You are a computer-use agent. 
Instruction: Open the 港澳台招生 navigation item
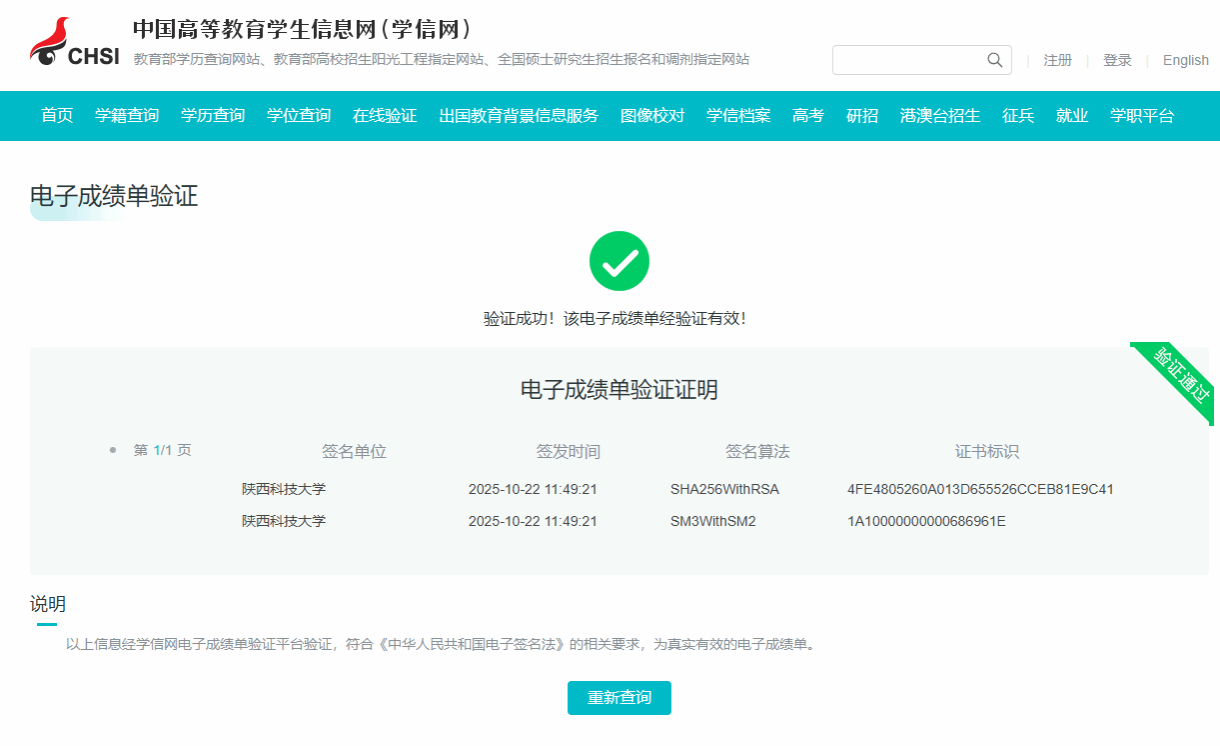[940, 116]
